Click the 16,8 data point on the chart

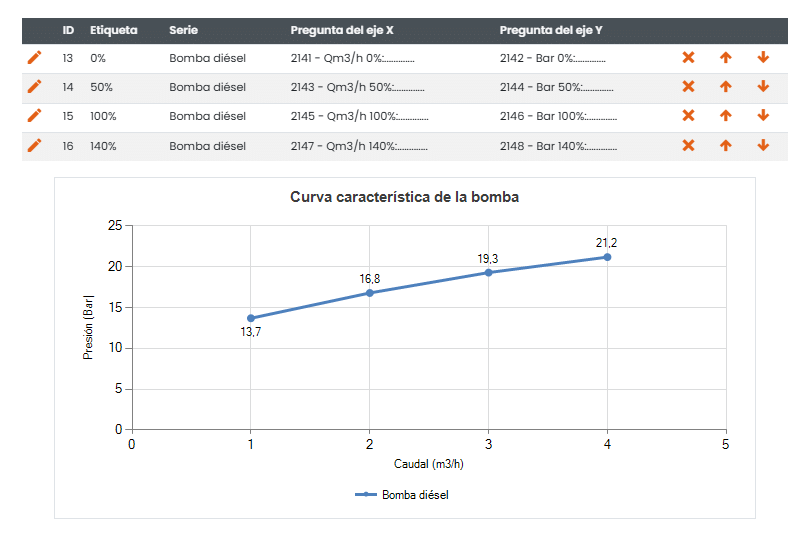coord(369,293)
